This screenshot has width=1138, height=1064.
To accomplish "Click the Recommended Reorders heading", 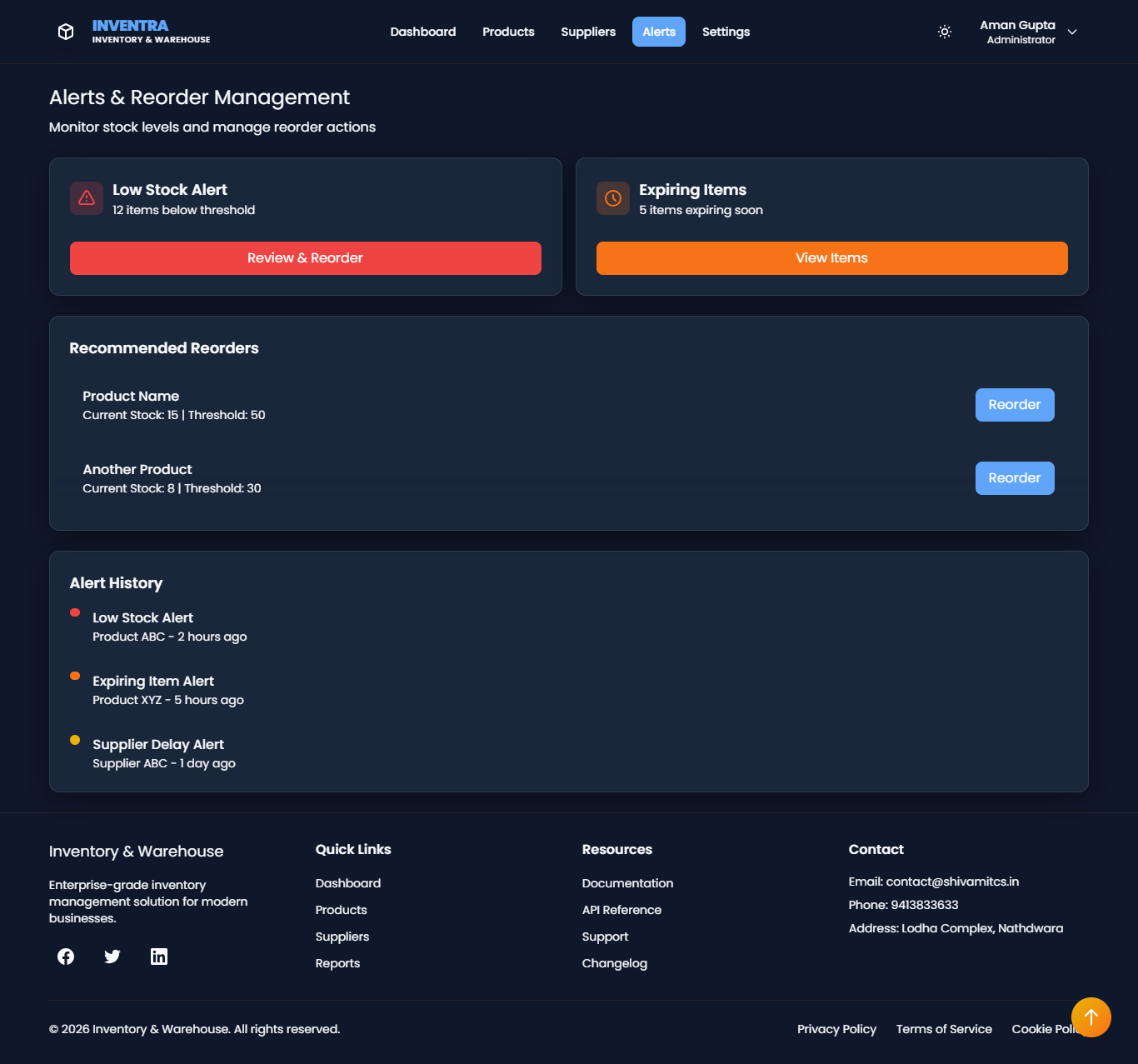I will click(x=164, y=348).
